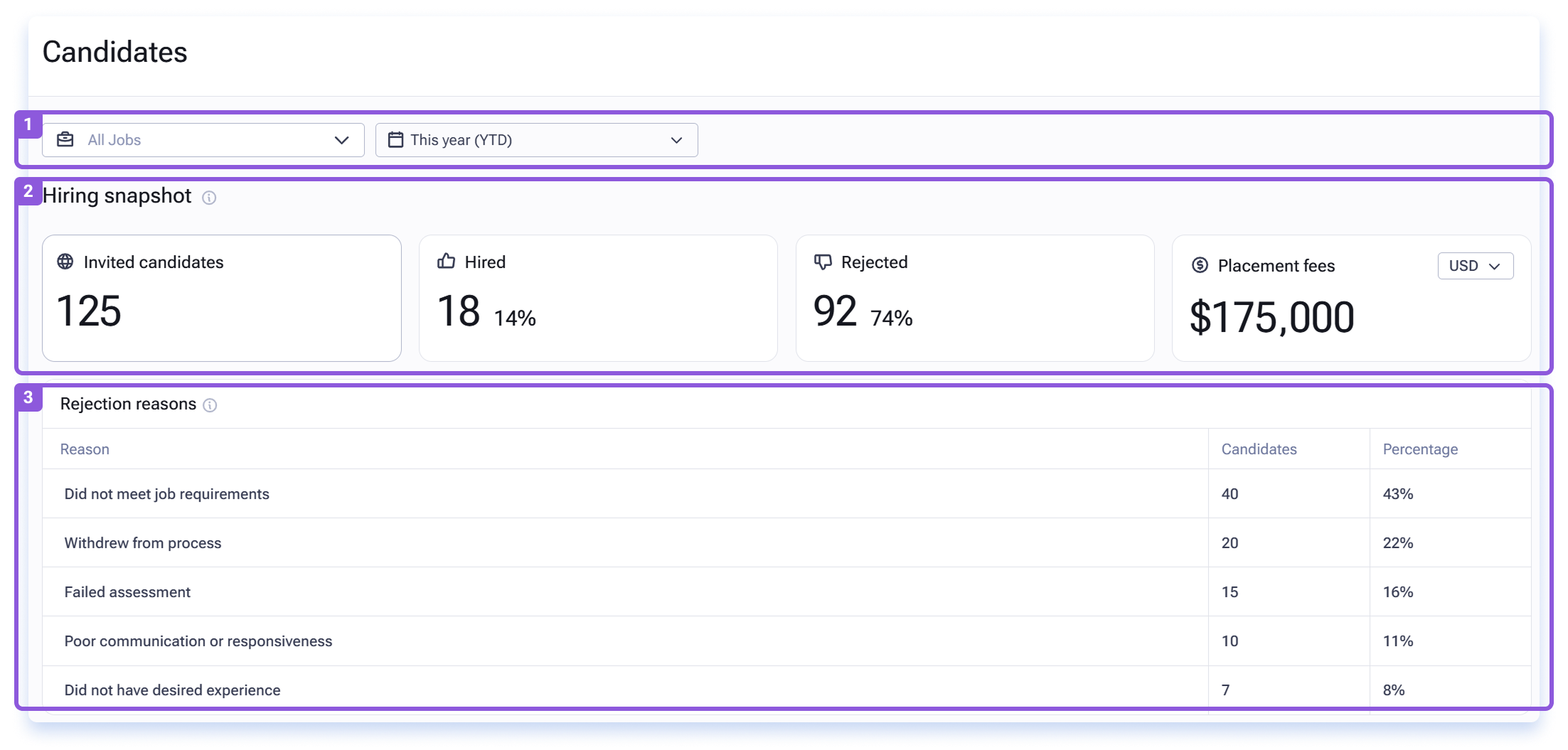The height and width of the screenshot is (750, 1568).
Task: Select the Did not meet job requirements row
Action: (x=786, y=494)
